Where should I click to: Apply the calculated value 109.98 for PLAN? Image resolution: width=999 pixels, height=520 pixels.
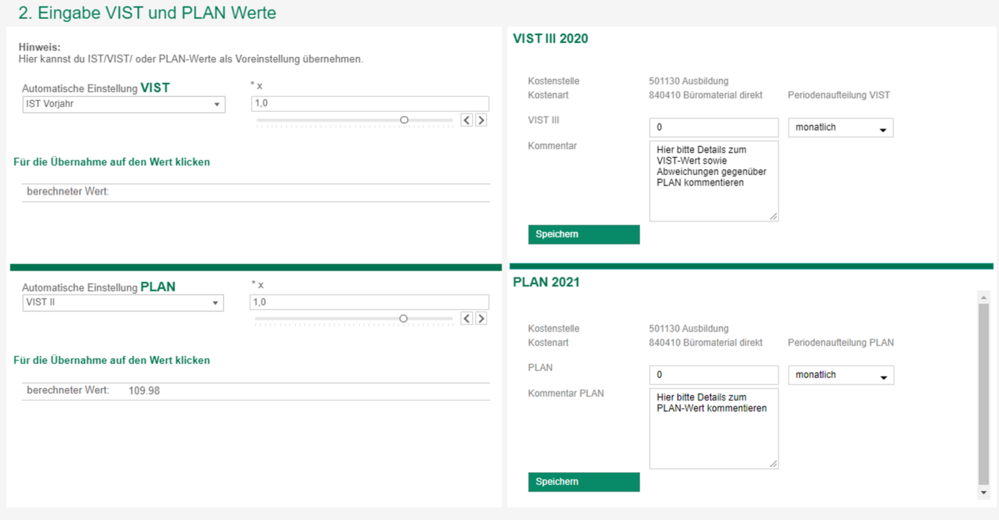[144, 391]
